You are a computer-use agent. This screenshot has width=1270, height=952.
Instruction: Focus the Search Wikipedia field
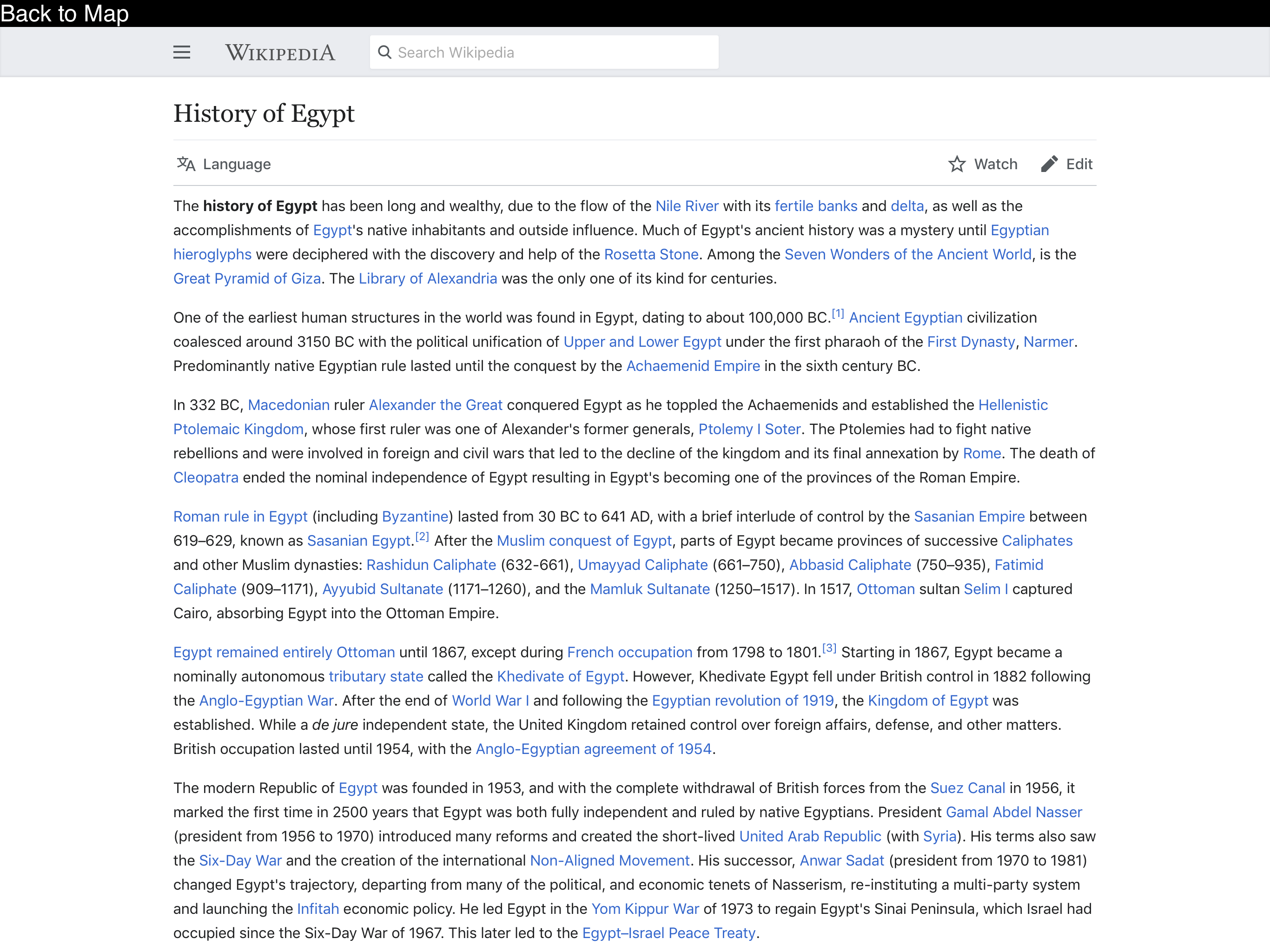tap(544, 52)
